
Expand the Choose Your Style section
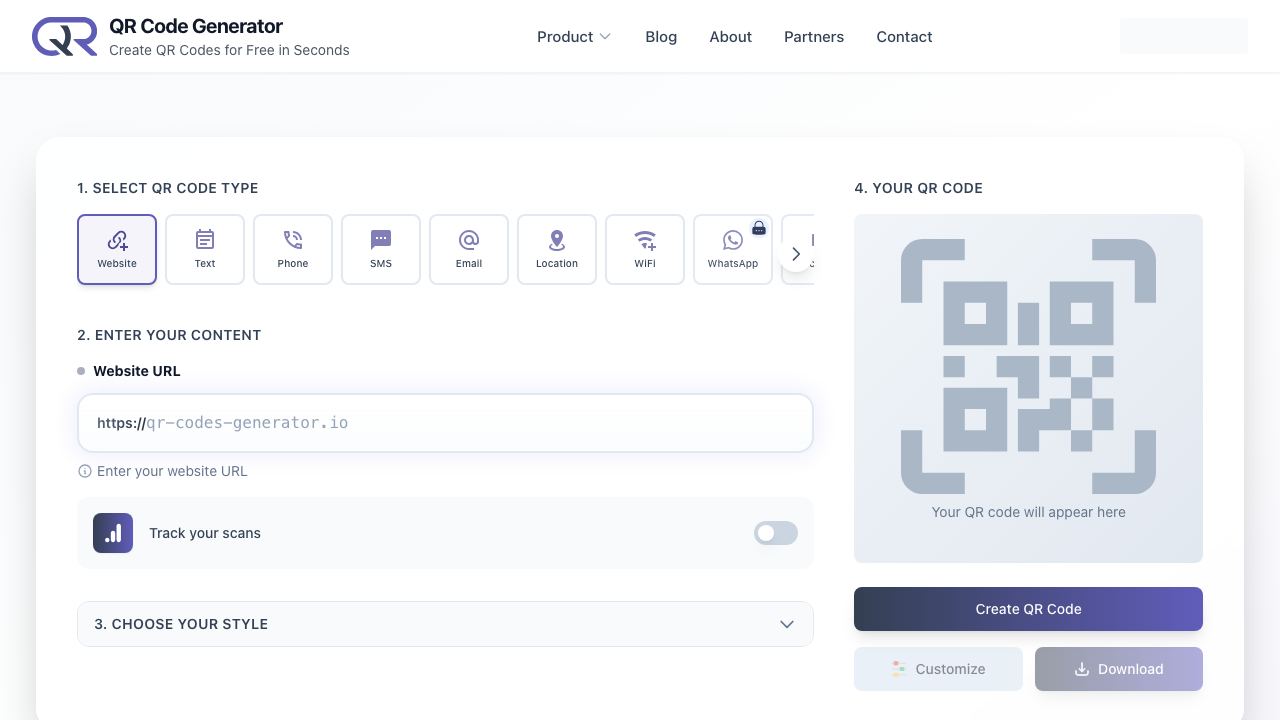[x=445, y=624]
